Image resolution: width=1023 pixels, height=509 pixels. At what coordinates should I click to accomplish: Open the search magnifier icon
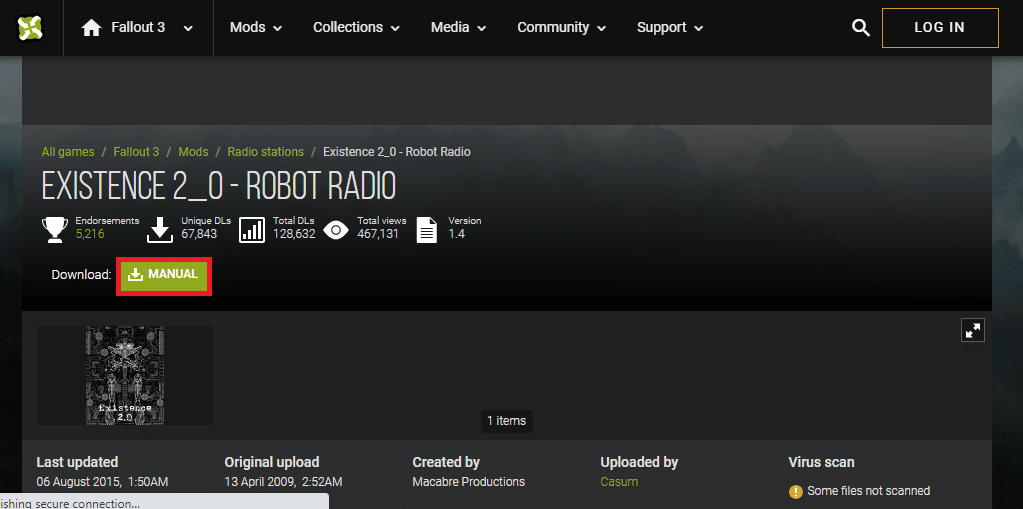tap(861, 27)
